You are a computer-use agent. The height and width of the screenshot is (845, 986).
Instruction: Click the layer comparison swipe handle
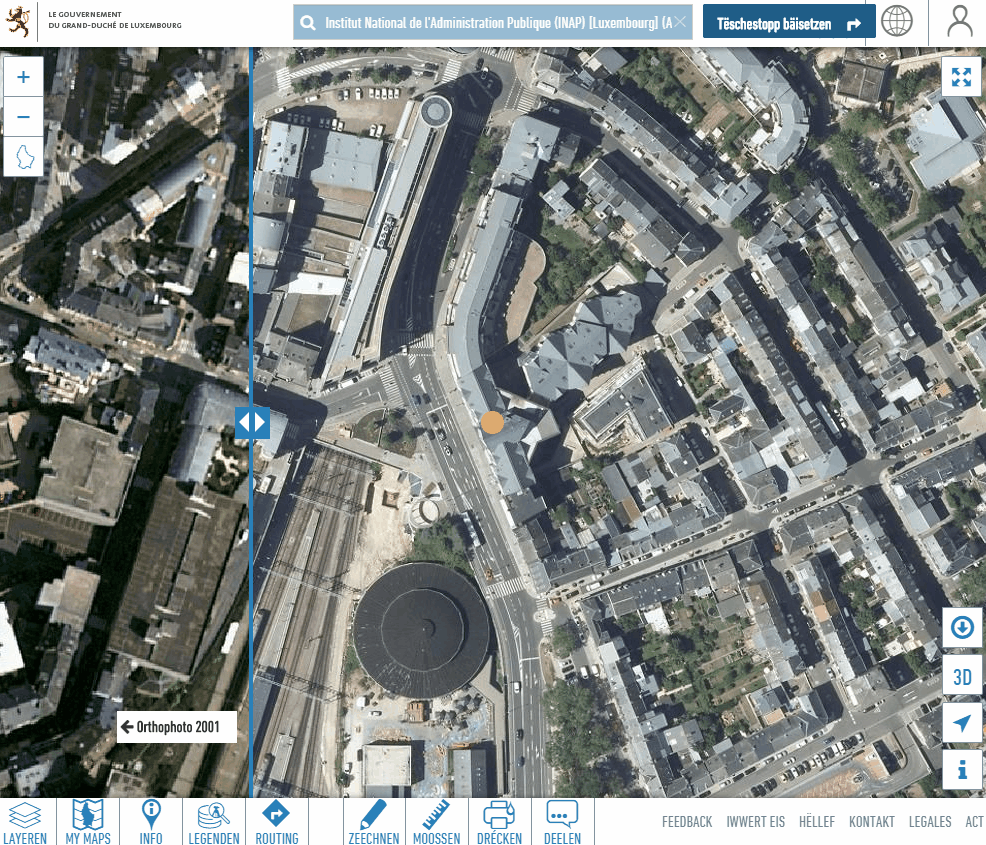(251, 422)
